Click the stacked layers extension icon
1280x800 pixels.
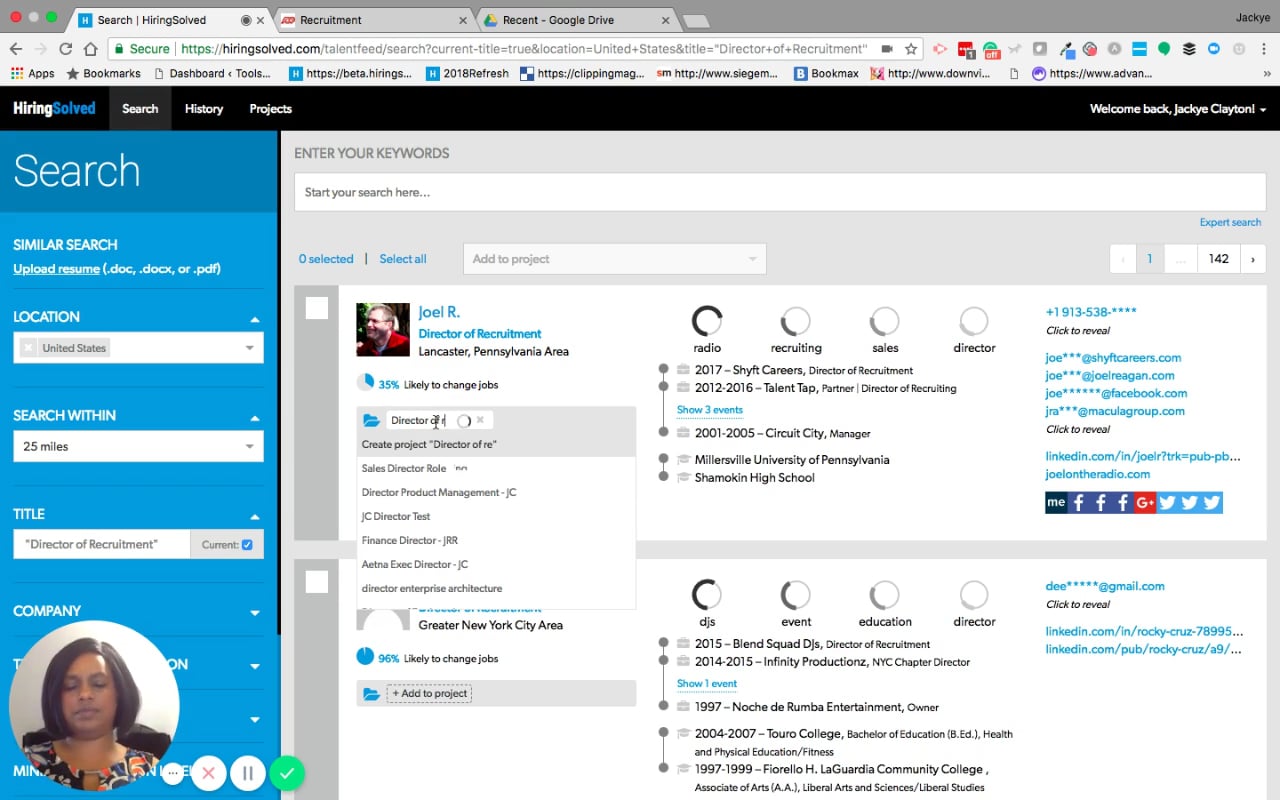(1189, 49)
